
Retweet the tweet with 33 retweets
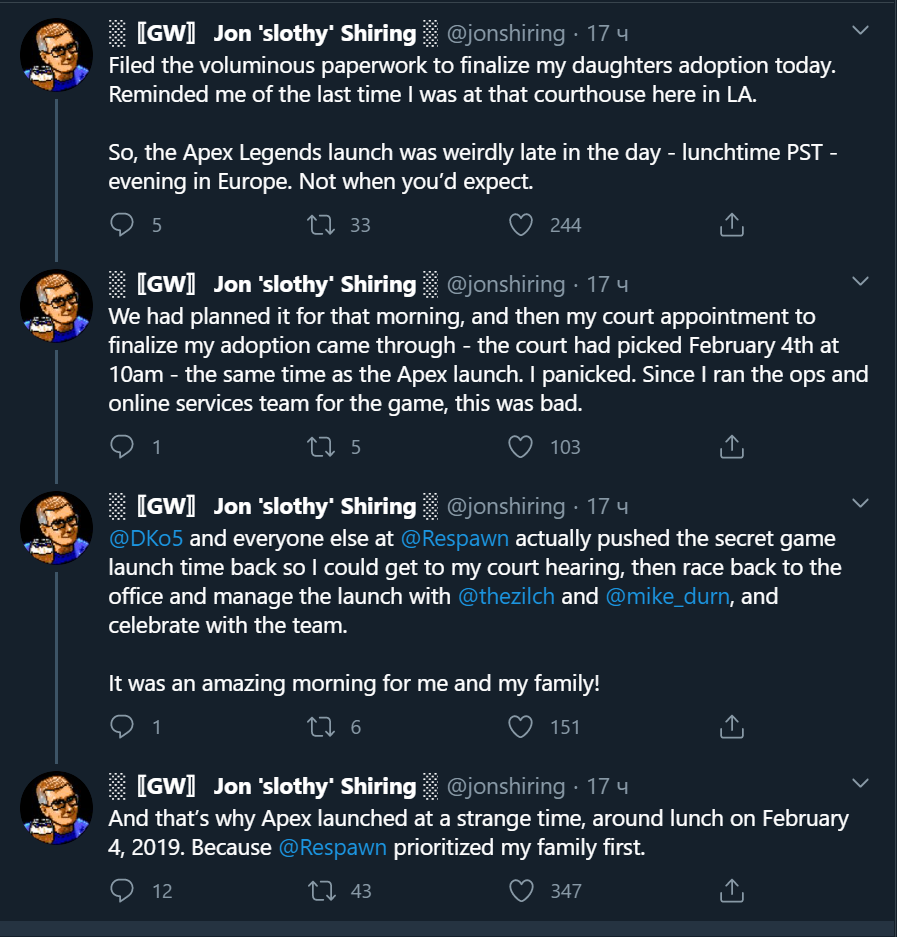click(323, 225)
